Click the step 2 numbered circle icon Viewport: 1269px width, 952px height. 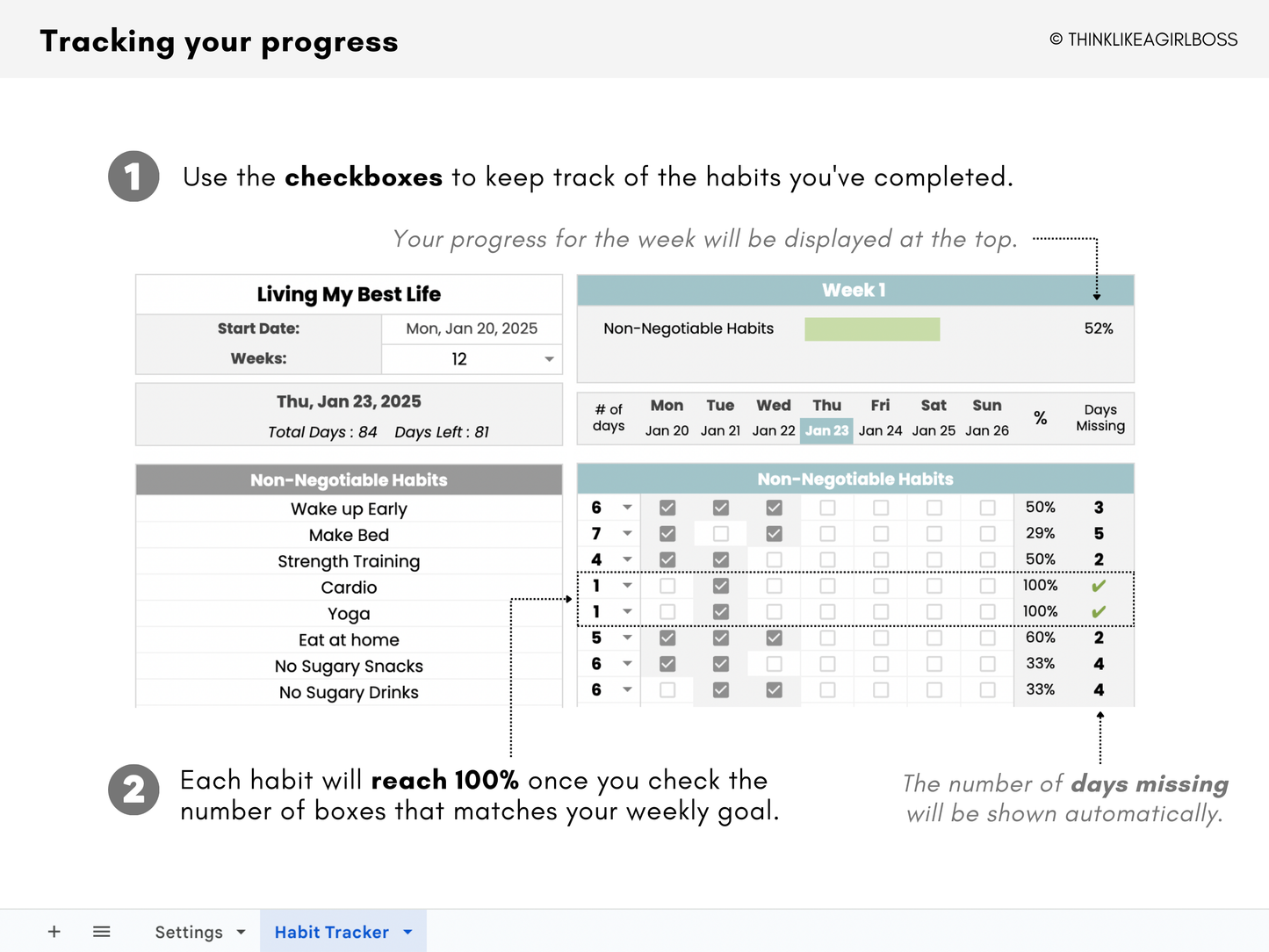(x=133, y=790)
